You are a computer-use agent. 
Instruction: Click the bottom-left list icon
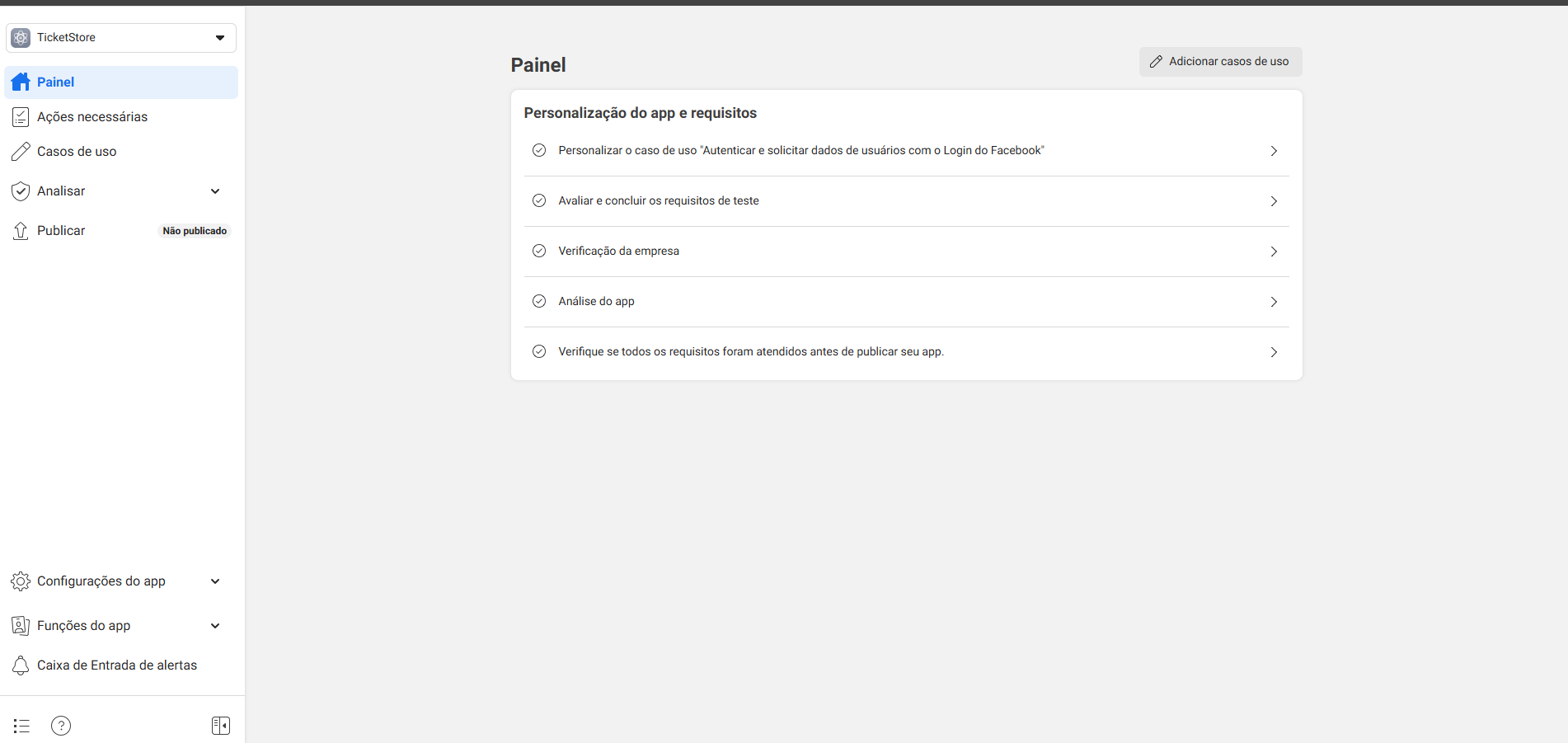tap(21, 726)
